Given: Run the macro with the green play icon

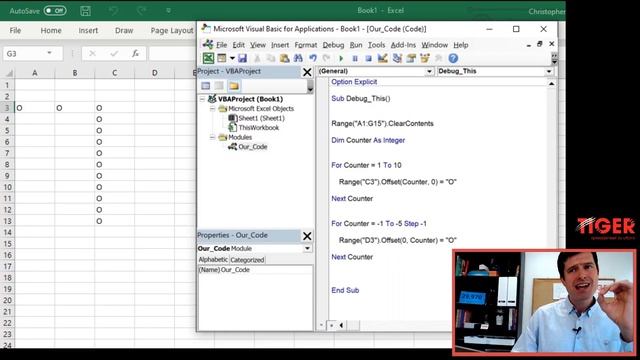Looking at the screenshot, I should [341, 58].
